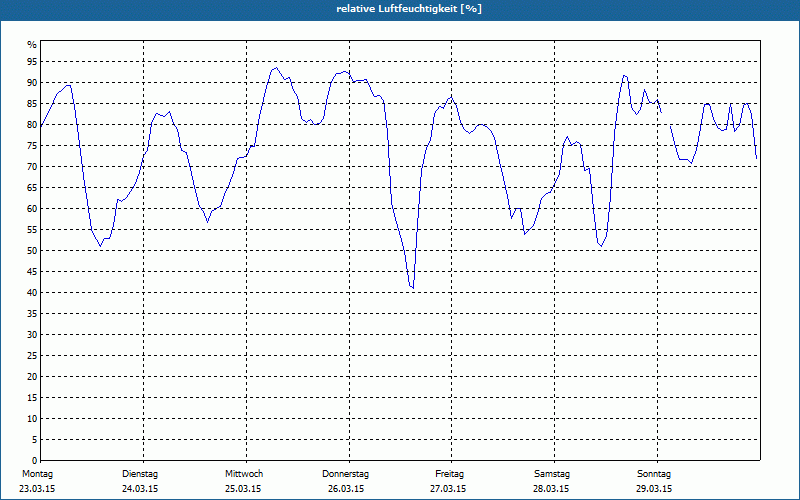
Task: Select the '24.03.15' date label
Action: click(140, 489)
